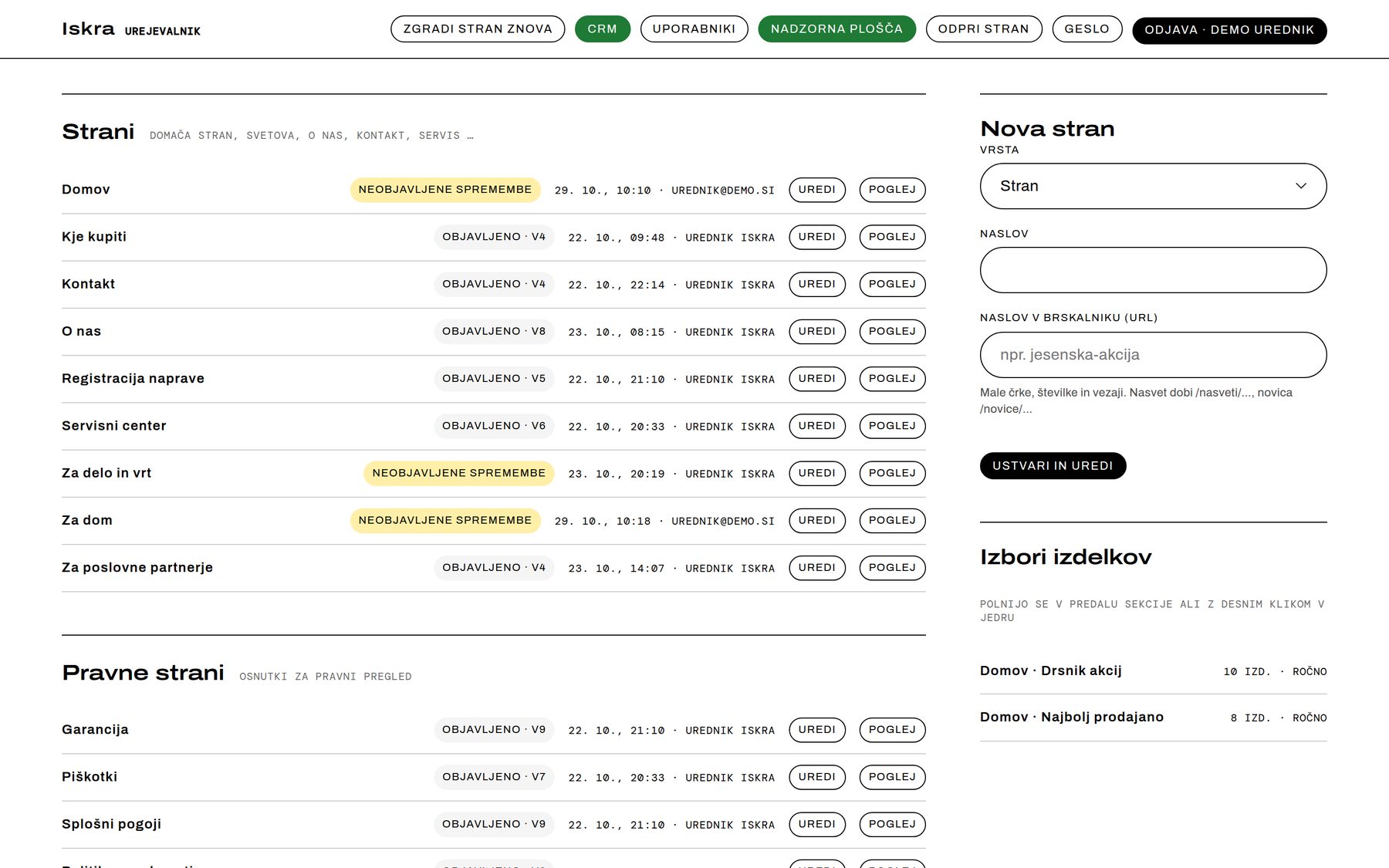Image resolution: width=1389 pixels, height=868 pixels.
Task: Click Poglej for Za delo in vrt
Action: (892, 473)
